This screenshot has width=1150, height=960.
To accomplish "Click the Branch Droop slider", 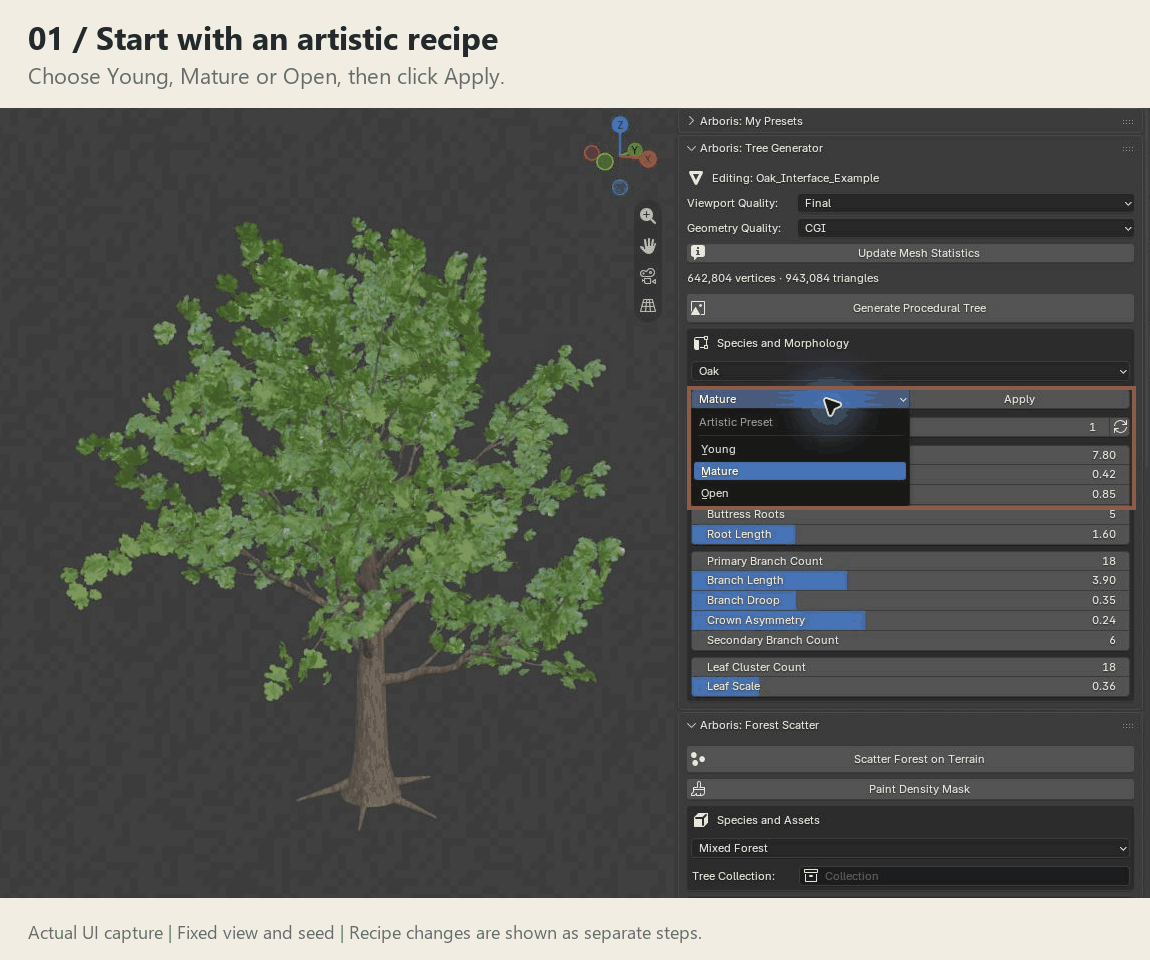I will 910,600.
